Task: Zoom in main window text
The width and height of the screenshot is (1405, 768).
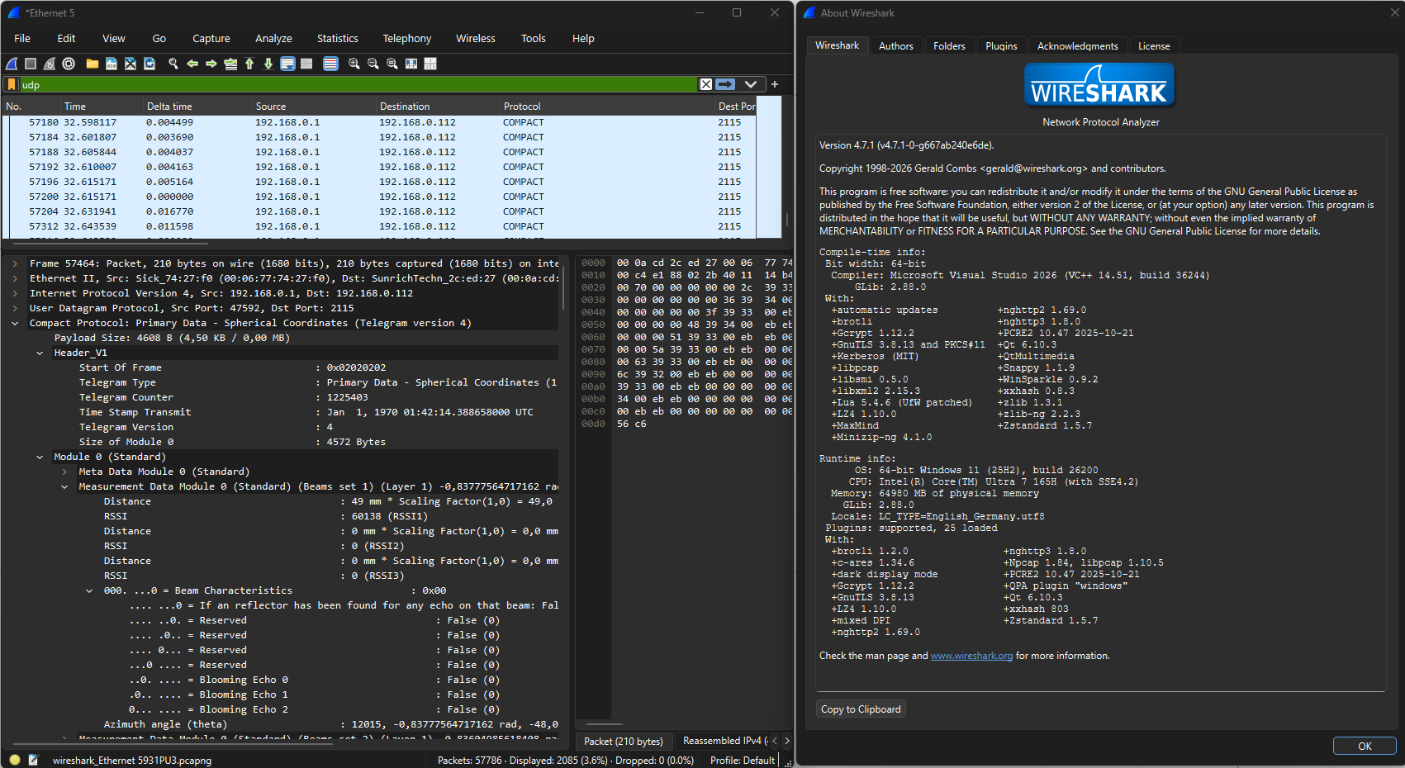Action: (x=353, y=64)
